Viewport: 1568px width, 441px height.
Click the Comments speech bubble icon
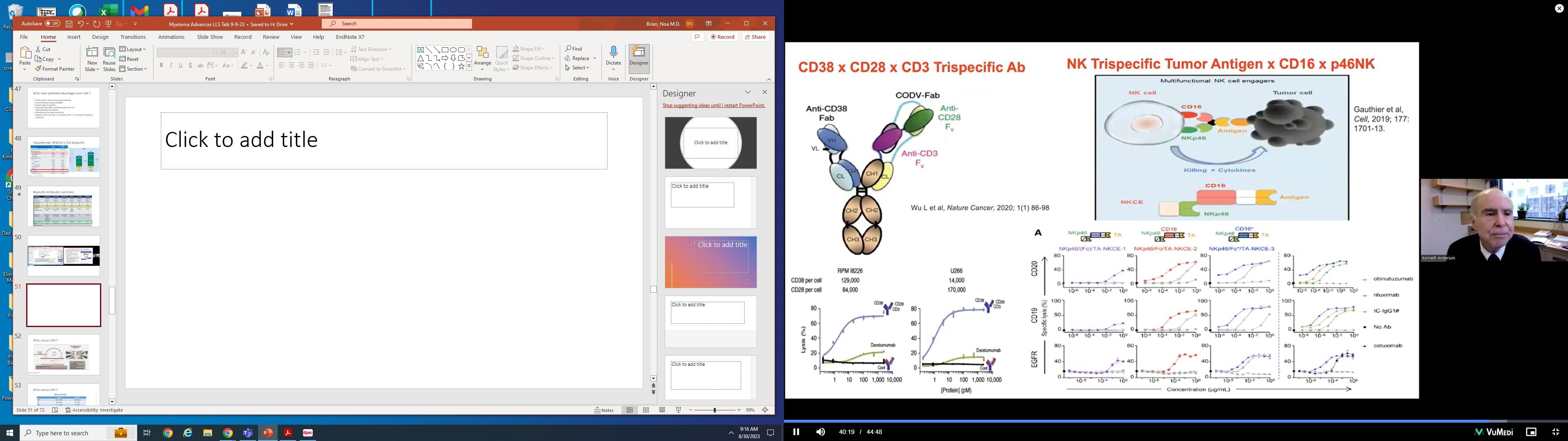697,37
